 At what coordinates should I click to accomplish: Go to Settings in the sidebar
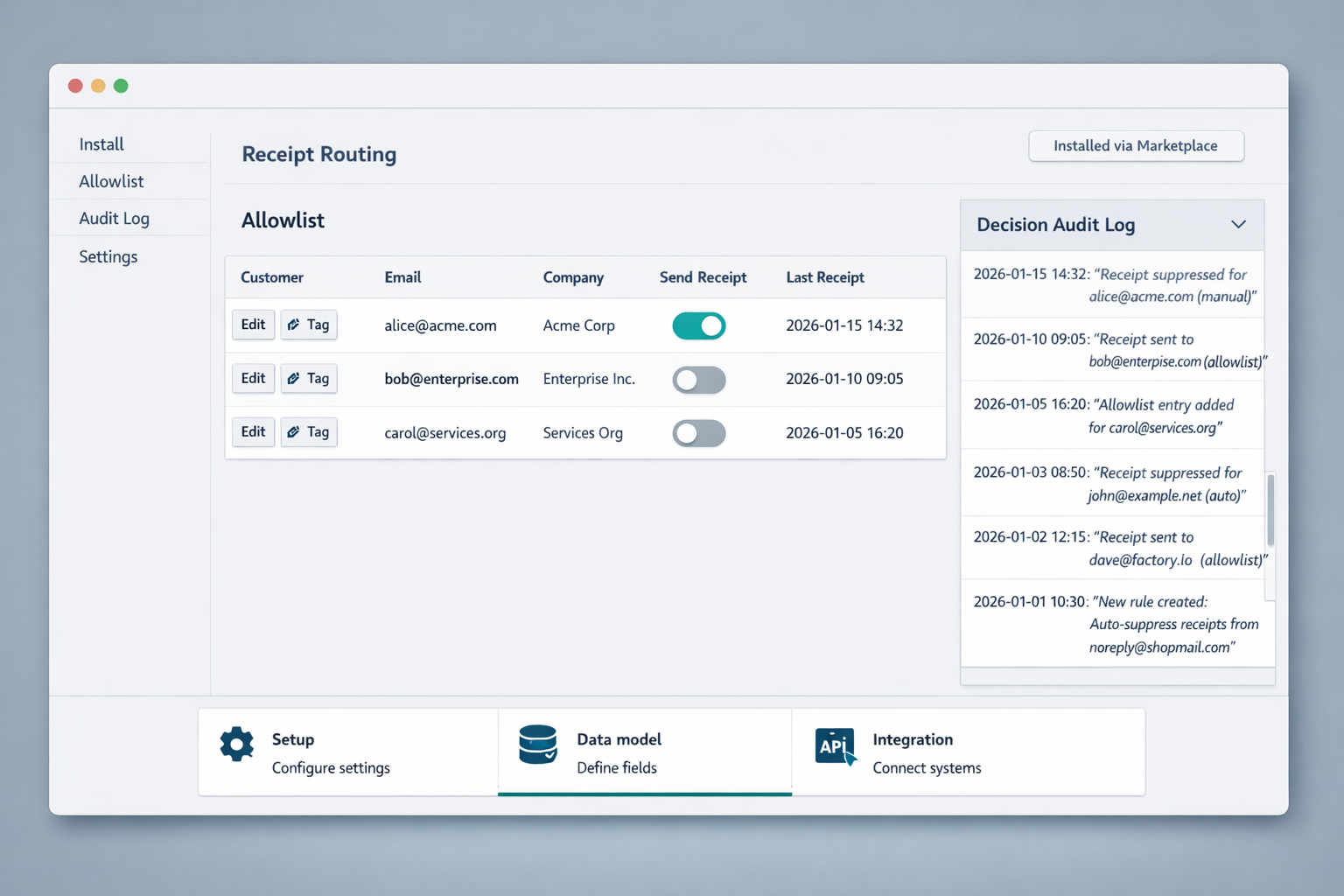point(108,256)
